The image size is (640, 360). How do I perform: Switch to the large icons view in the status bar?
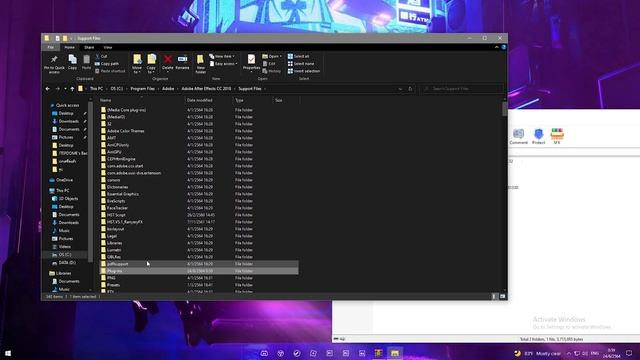click(x=502, y=296)
